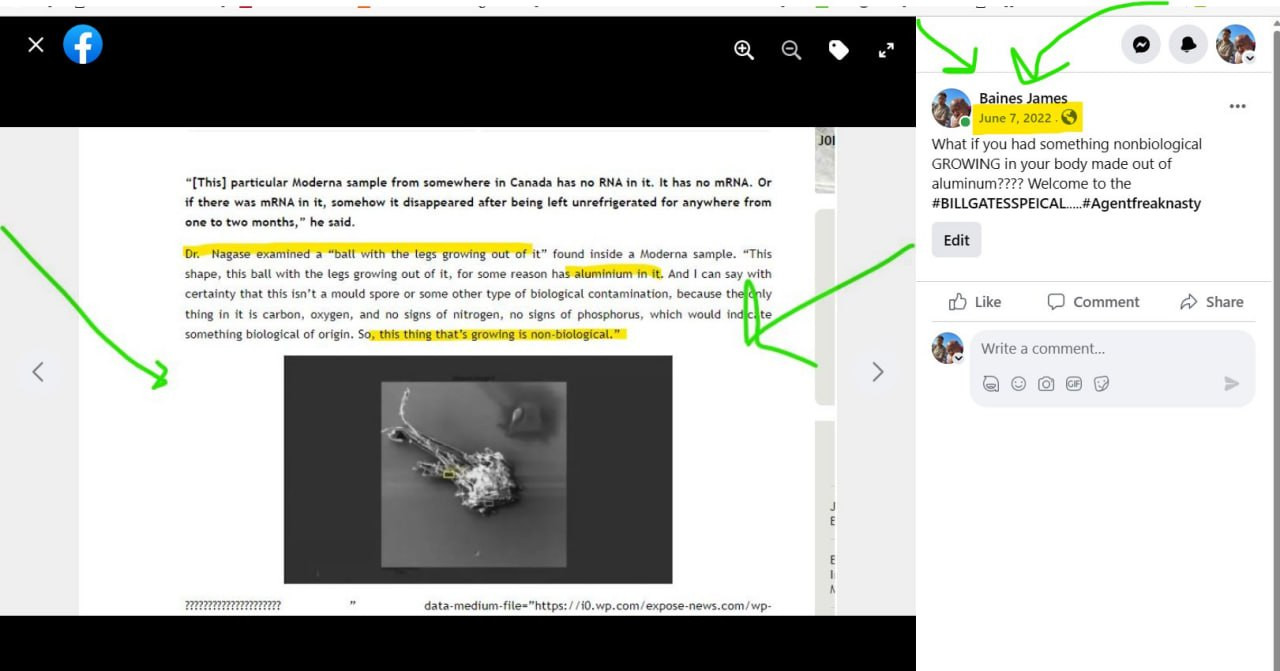Share this post

(x=1211, y=302)
